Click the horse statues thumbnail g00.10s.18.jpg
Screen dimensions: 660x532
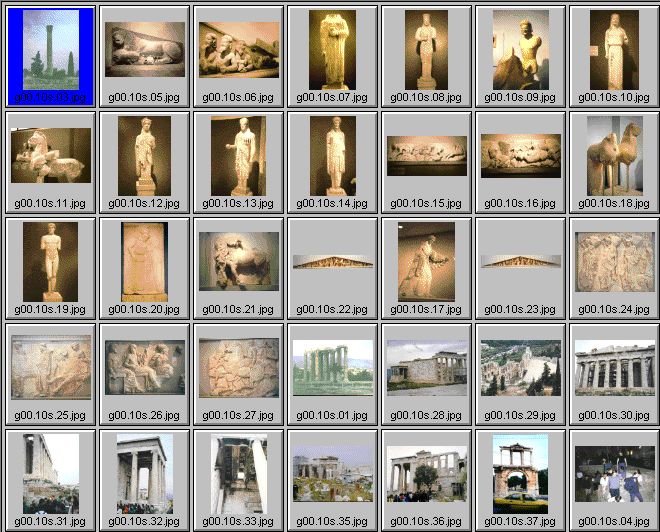click(614, 156)
